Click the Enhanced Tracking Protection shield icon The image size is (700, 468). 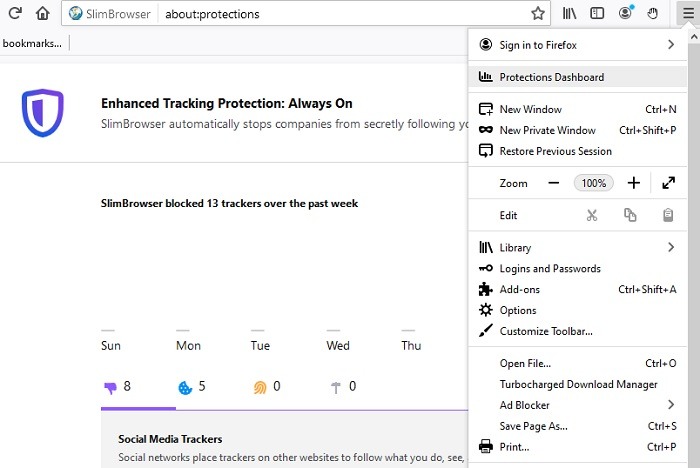42,113
